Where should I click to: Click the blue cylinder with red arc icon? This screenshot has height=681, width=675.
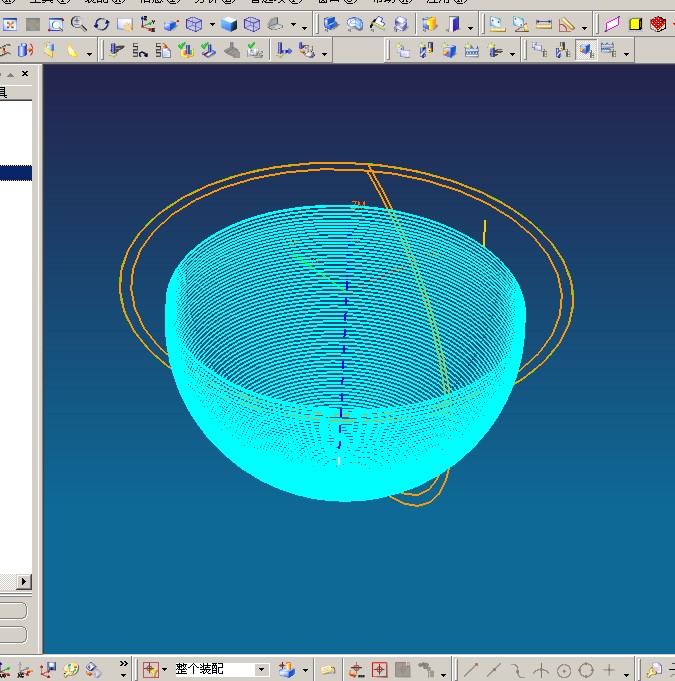(26, 50)
